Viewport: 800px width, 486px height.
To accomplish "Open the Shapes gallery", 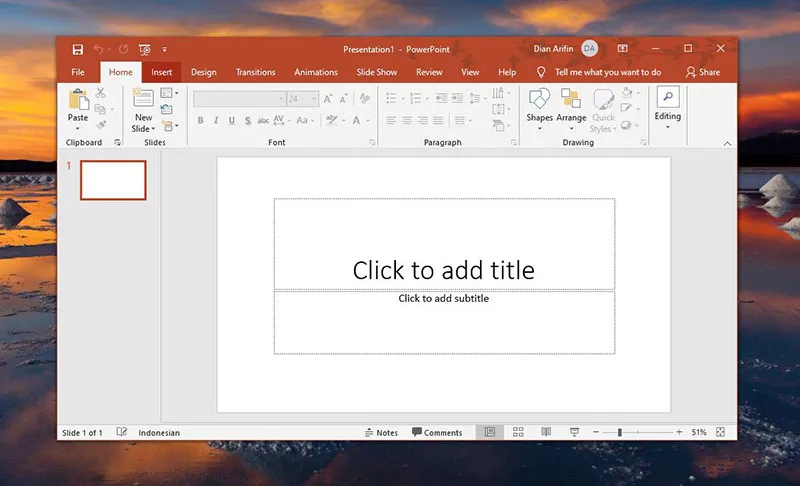I will [x=539, y=100].
